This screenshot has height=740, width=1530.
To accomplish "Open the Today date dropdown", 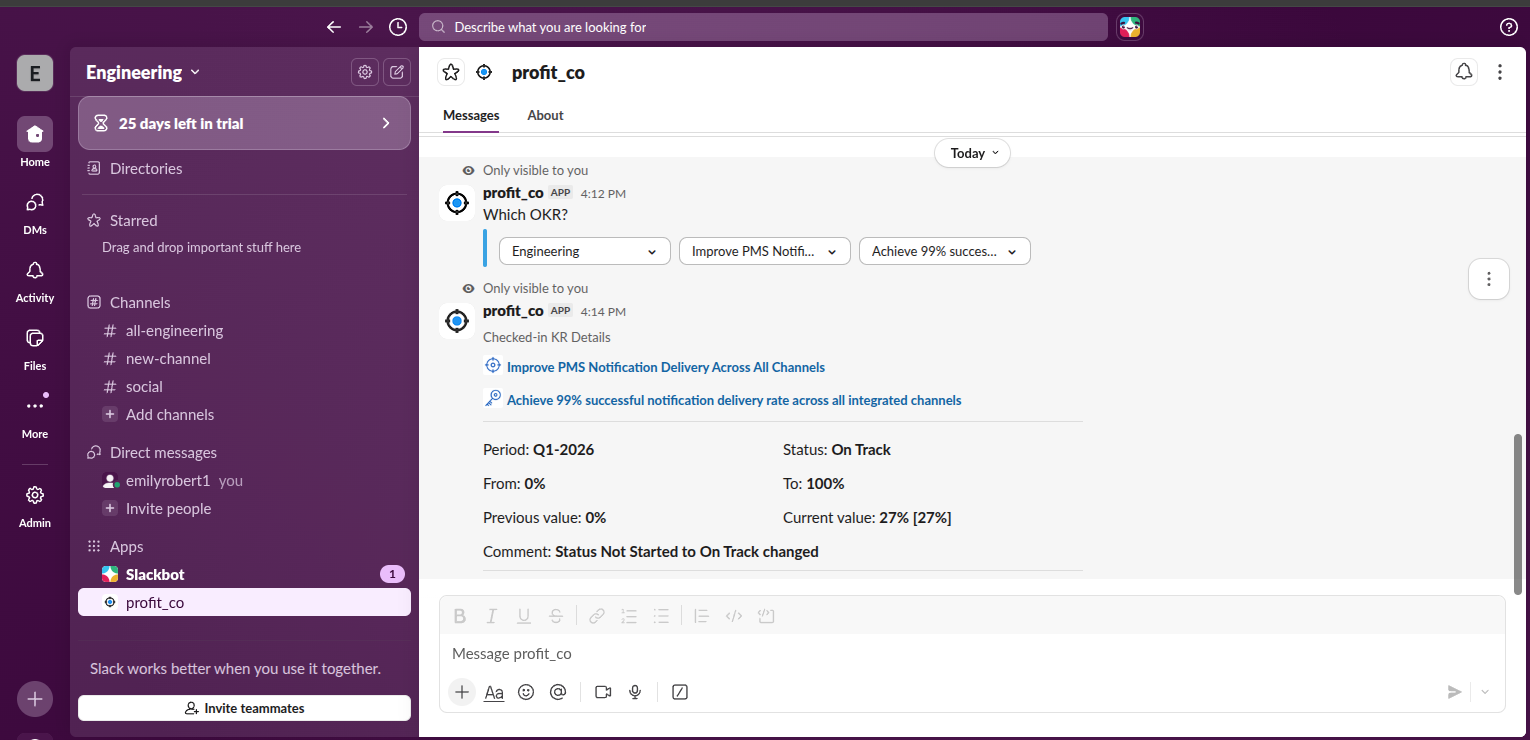I will [972, 153].
